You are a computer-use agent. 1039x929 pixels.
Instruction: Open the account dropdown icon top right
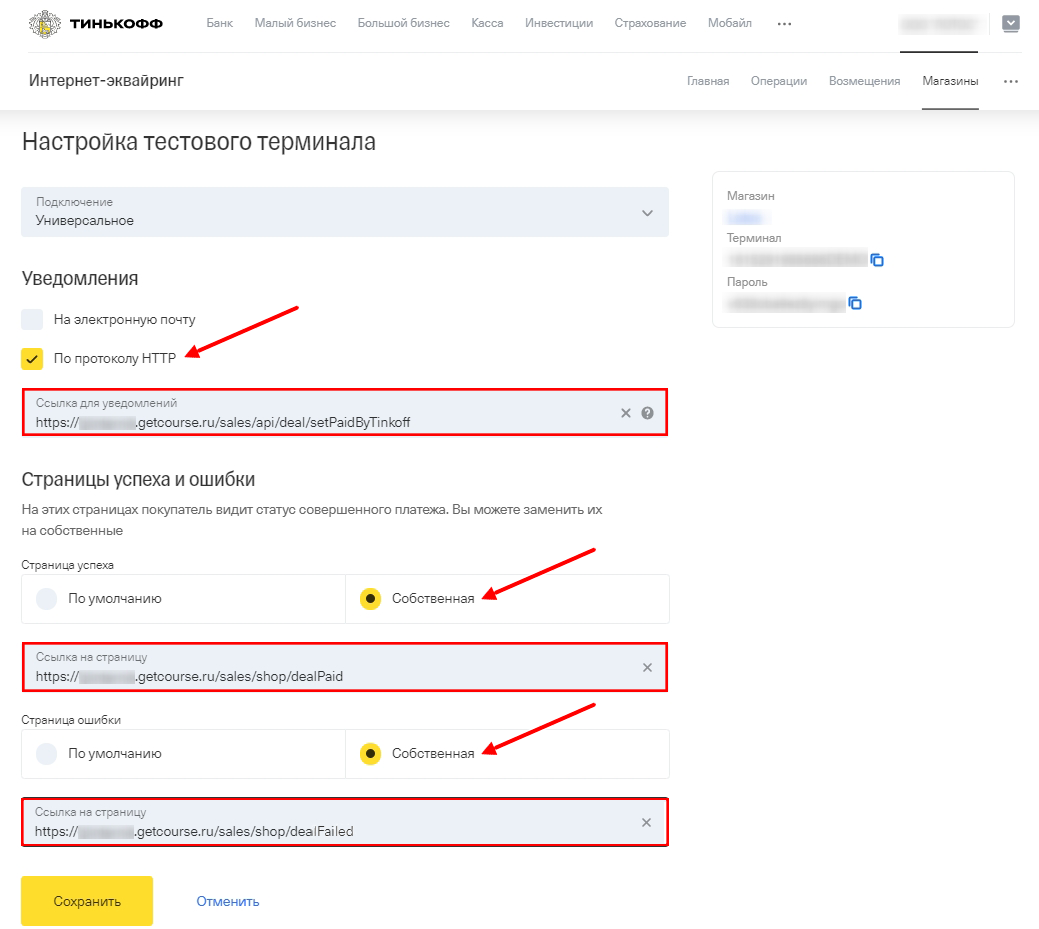[x=1011, y=24]
